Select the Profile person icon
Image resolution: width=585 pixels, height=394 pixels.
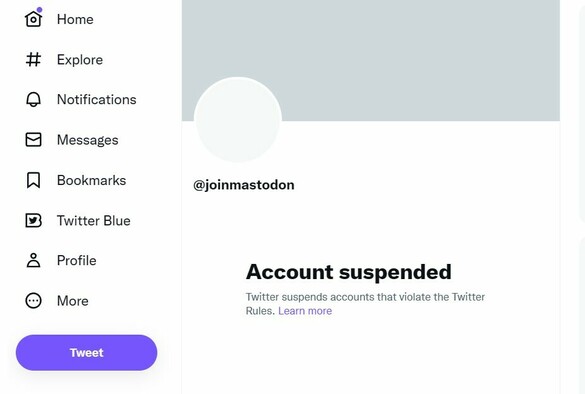click(x=33, y=260)
